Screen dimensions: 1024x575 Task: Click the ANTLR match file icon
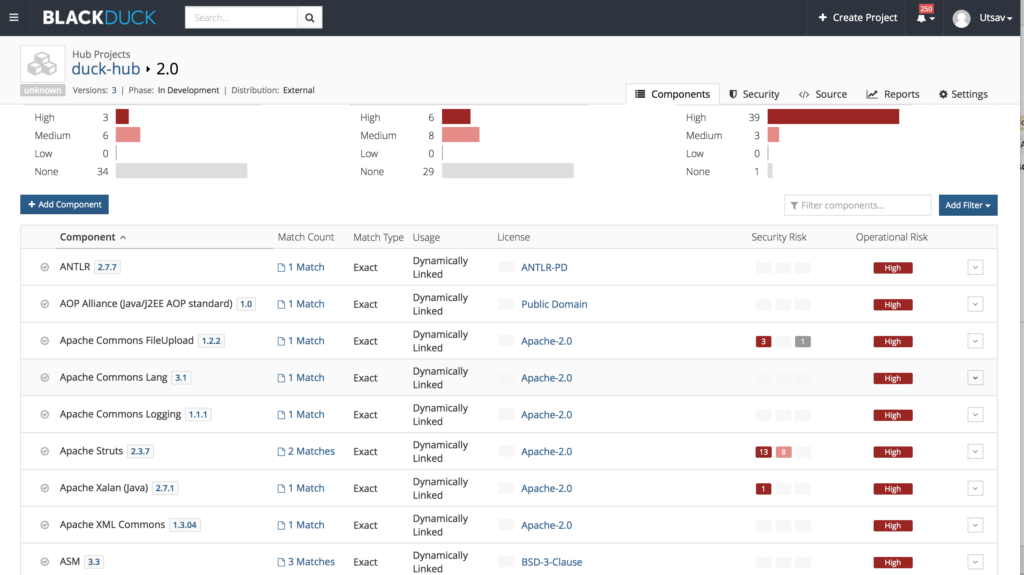pyautogui.click(x=281, y=268)
